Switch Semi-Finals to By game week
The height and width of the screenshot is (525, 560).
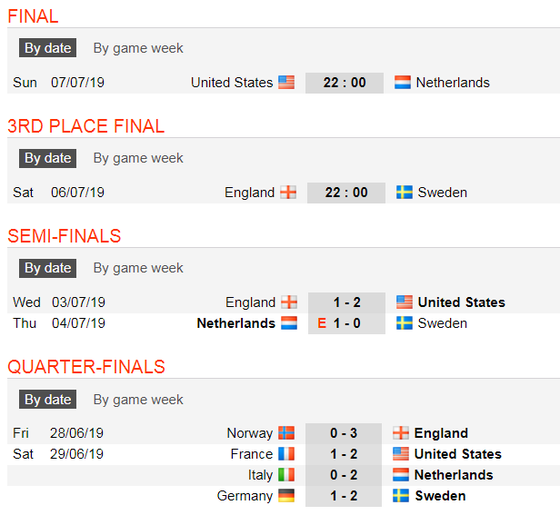pos(138,268)
